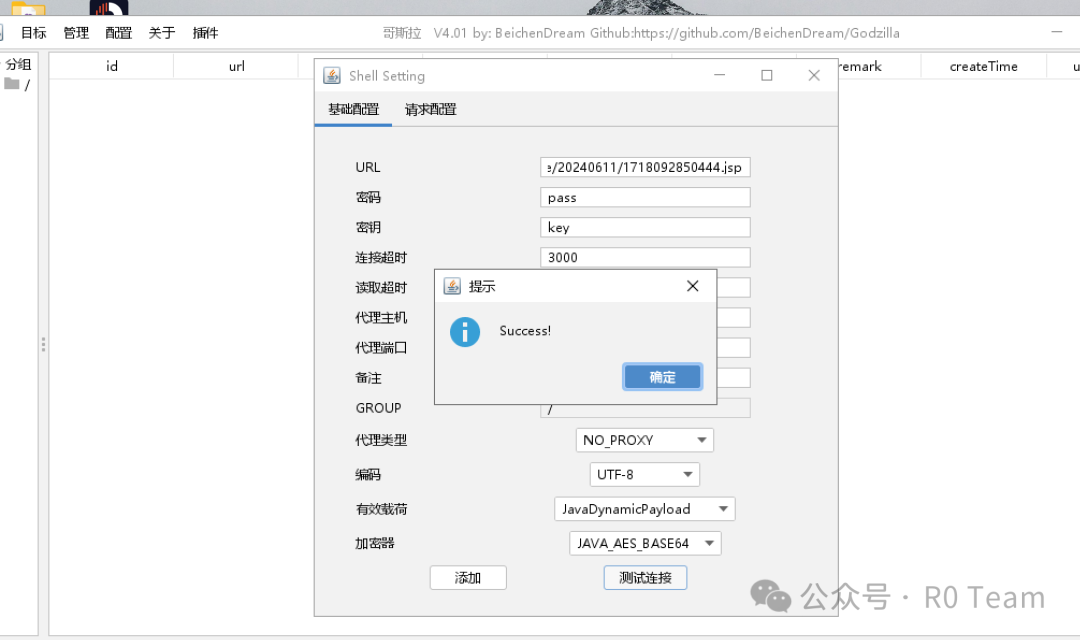Open the 代理类型 NO_PROXY dropdown
The width and height of the screenshot is (1080, 640).
point(645,440)
